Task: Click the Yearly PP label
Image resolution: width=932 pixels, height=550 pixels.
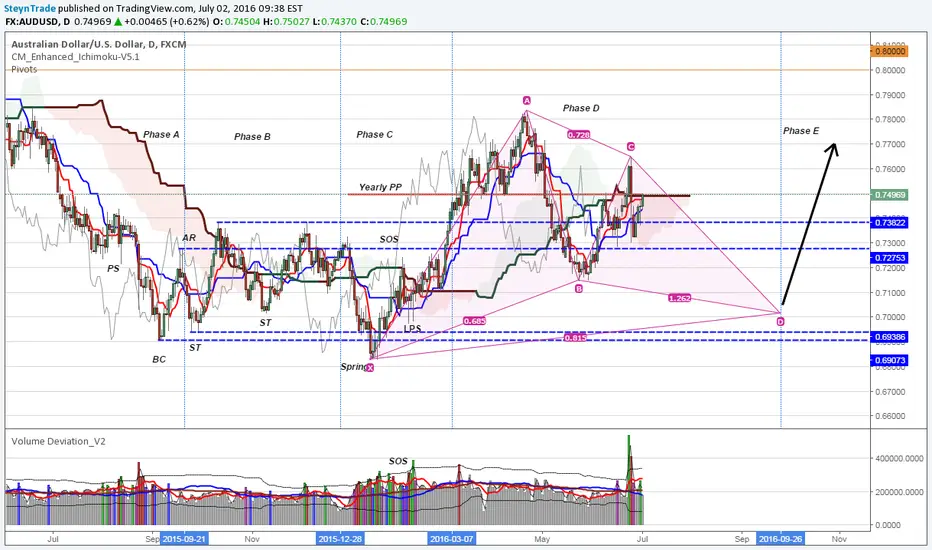Action: pos(380,187)
